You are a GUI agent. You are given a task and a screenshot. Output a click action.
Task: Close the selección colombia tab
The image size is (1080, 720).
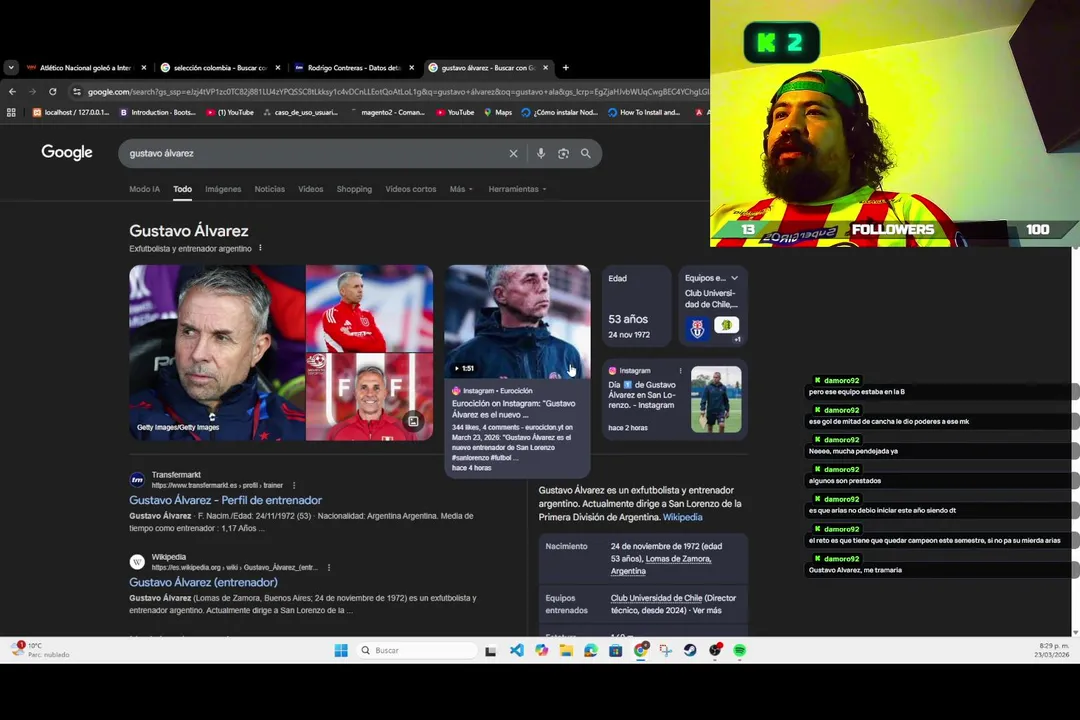tap(278, 68)
